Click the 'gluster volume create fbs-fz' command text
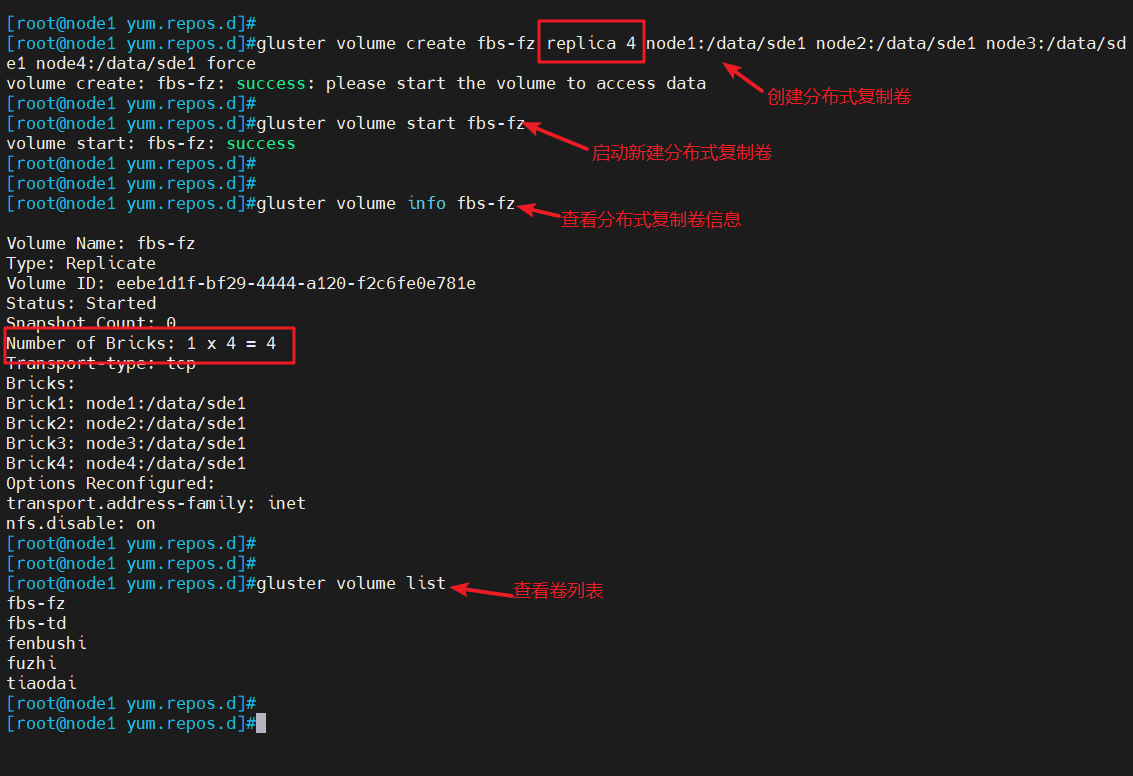1133x776 pixels. [x=396, y=43]
